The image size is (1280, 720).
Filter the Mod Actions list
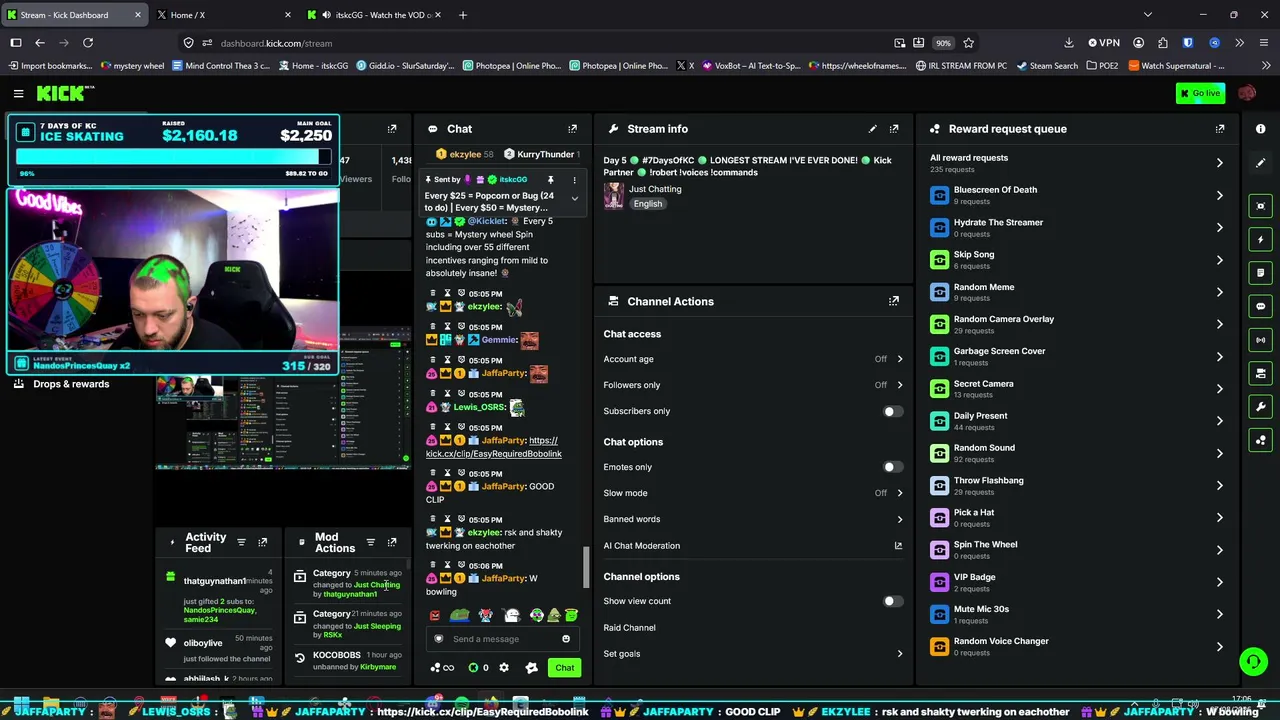tap(370, 542)
